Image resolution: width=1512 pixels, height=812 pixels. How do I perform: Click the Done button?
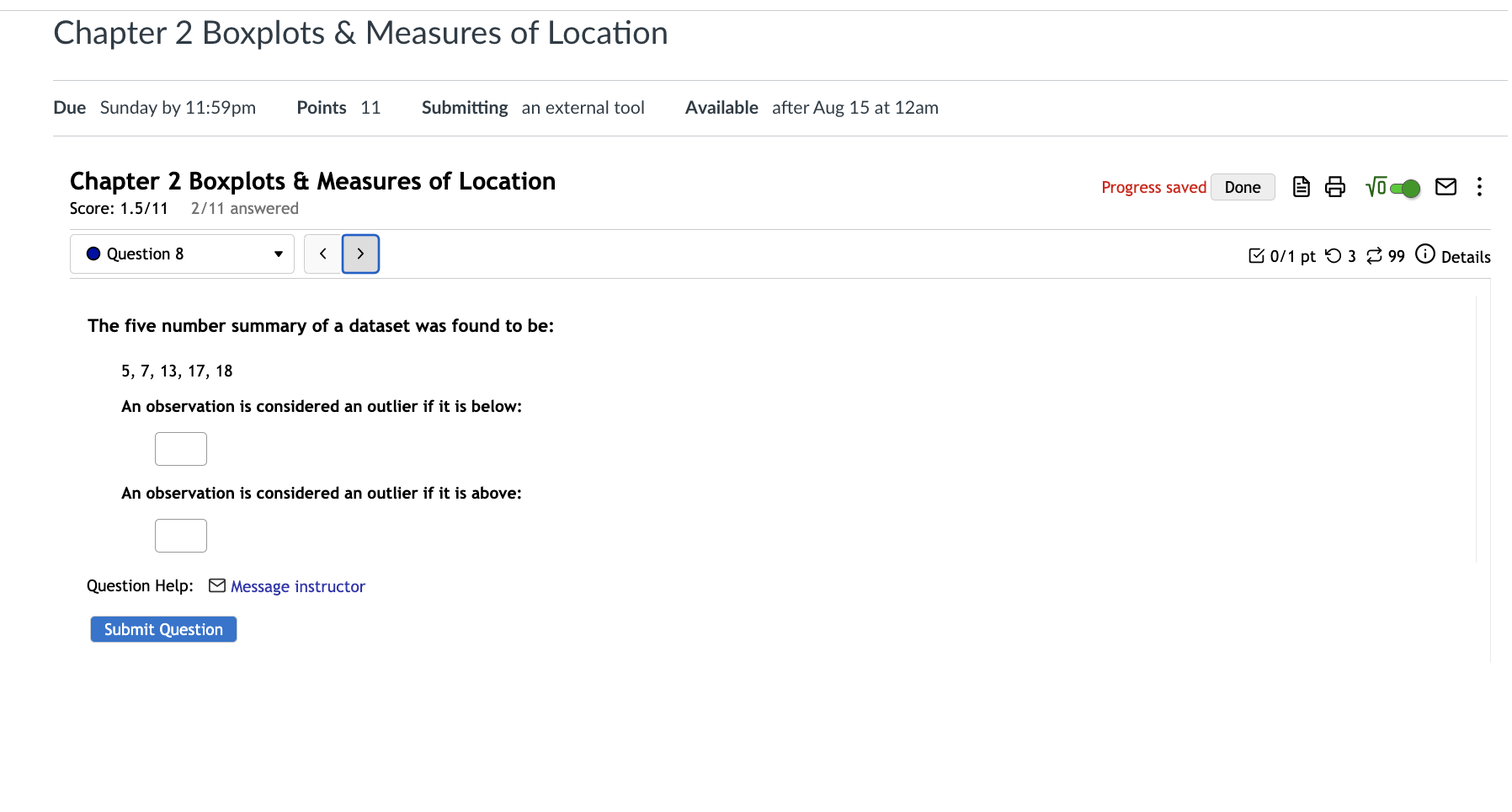(x=1243, y=187)
